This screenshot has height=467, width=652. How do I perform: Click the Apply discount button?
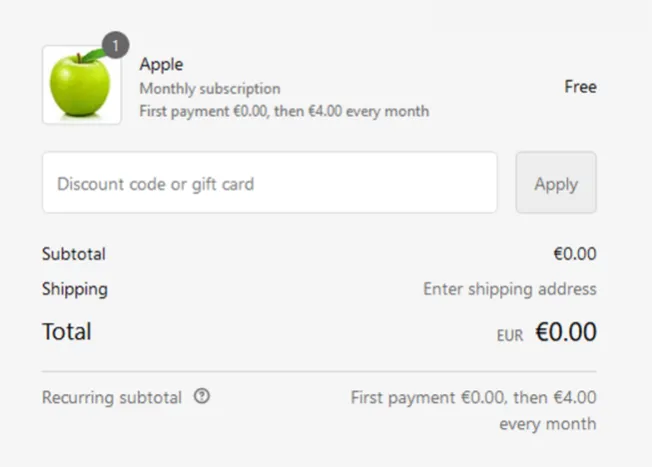(556, 183)
